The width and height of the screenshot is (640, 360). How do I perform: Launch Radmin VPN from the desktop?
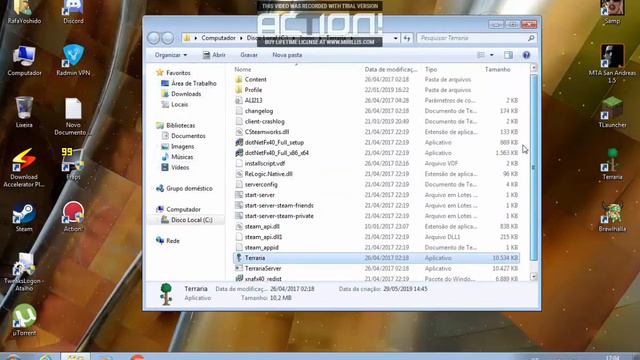pyautogui.click(x=73, y=61)
